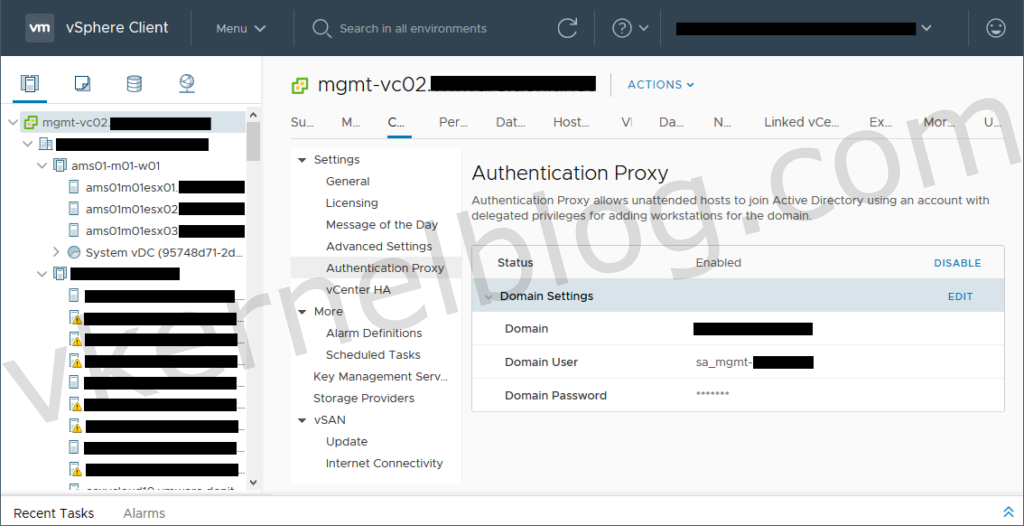The height and width of the screenshot is (526, 1024).
Task: Collapse the Settings section
Action: point(302,160)
